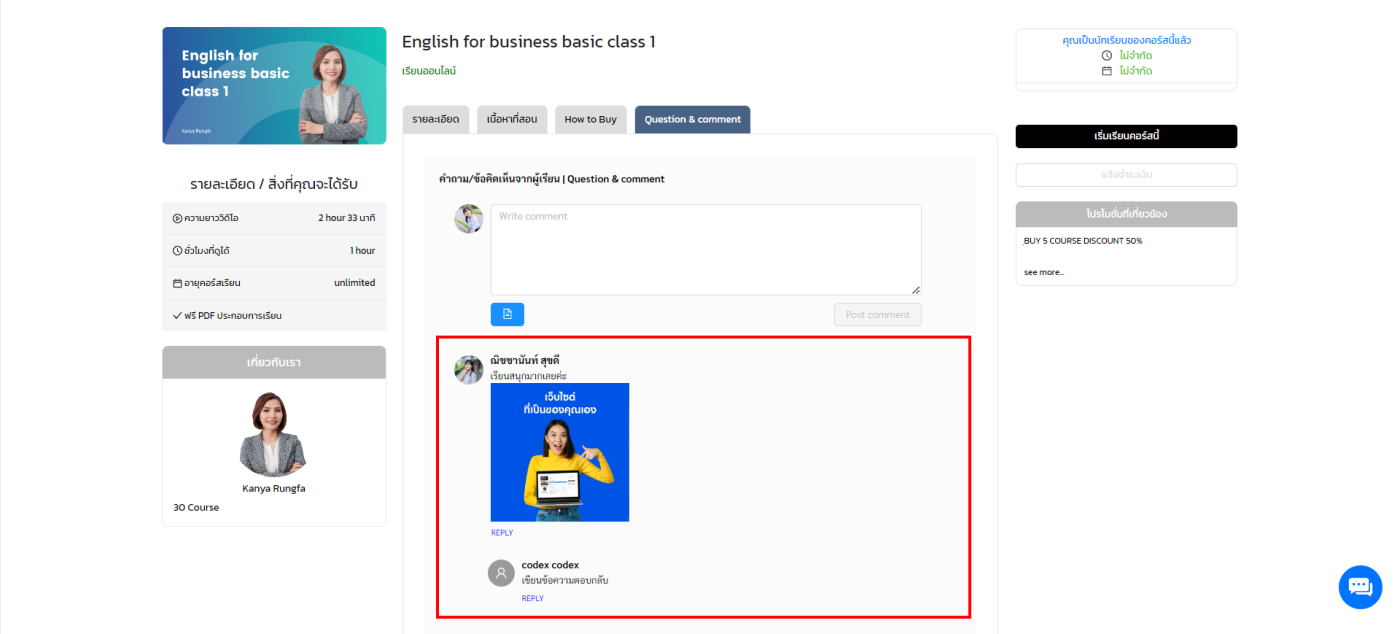Click the video length play icon
Image resolution: width=1400 pixels, height=634 pixels.
click(x=177, y=218)
